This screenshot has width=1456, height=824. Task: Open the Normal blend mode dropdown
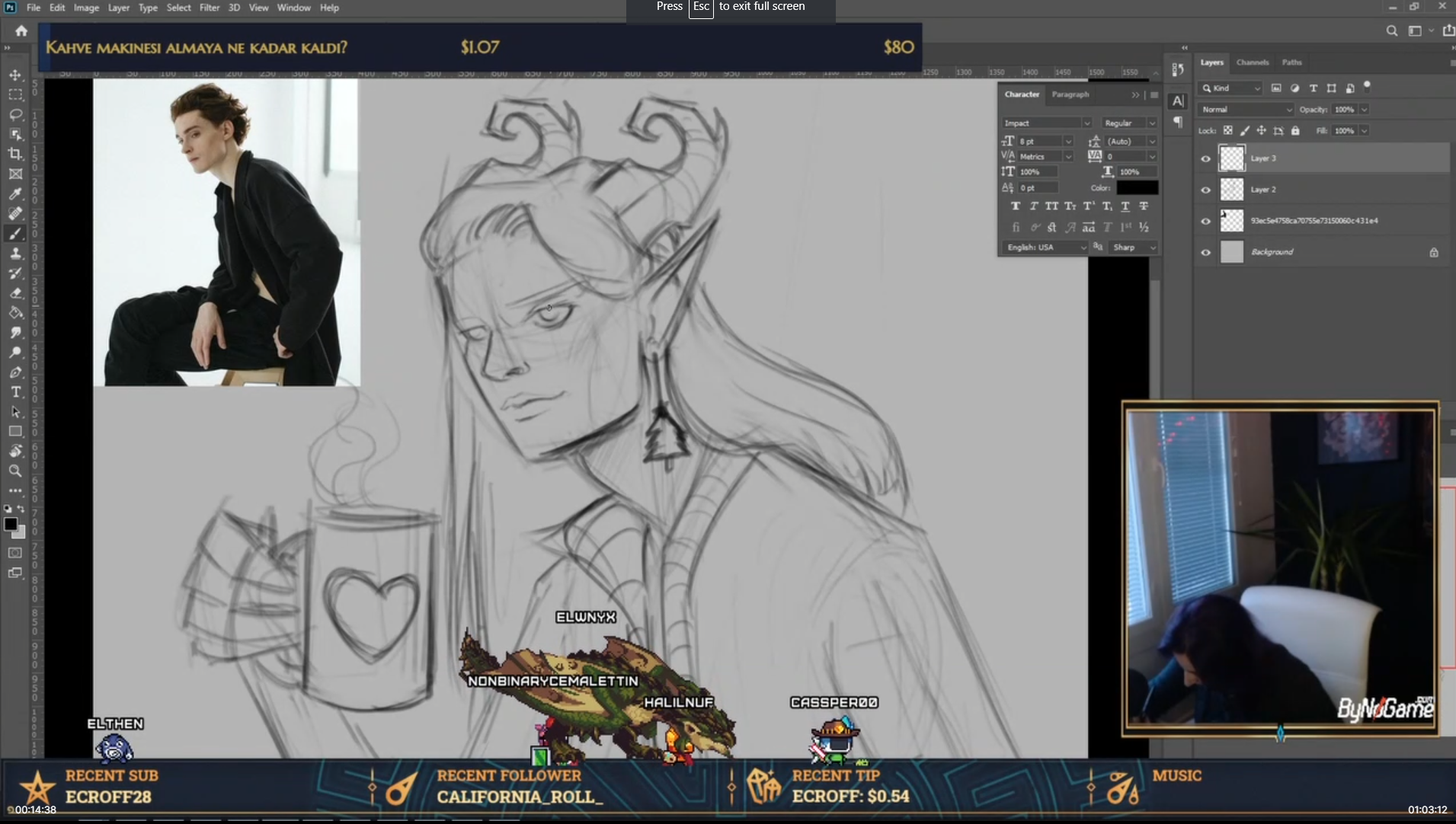pos(1246,110)
